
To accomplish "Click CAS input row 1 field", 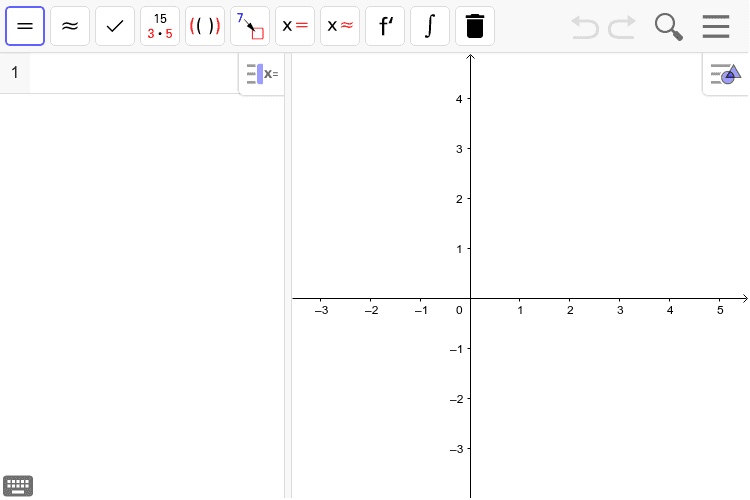I will point(134,73).
